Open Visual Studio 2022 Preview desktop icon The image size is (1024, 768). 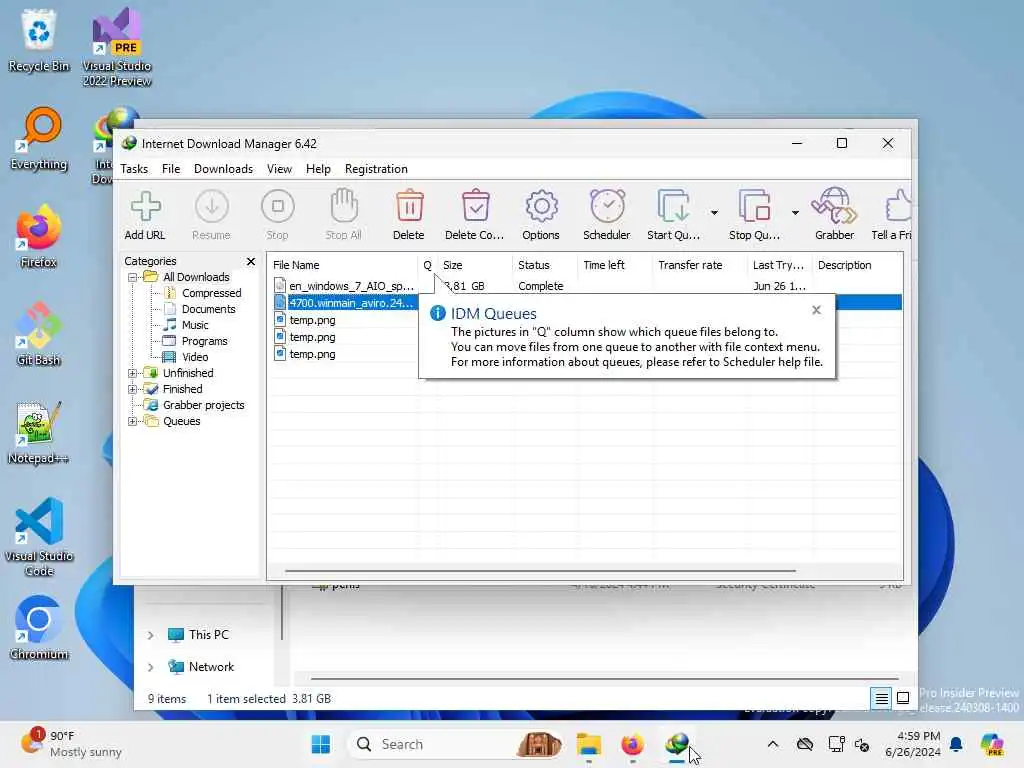117,47
